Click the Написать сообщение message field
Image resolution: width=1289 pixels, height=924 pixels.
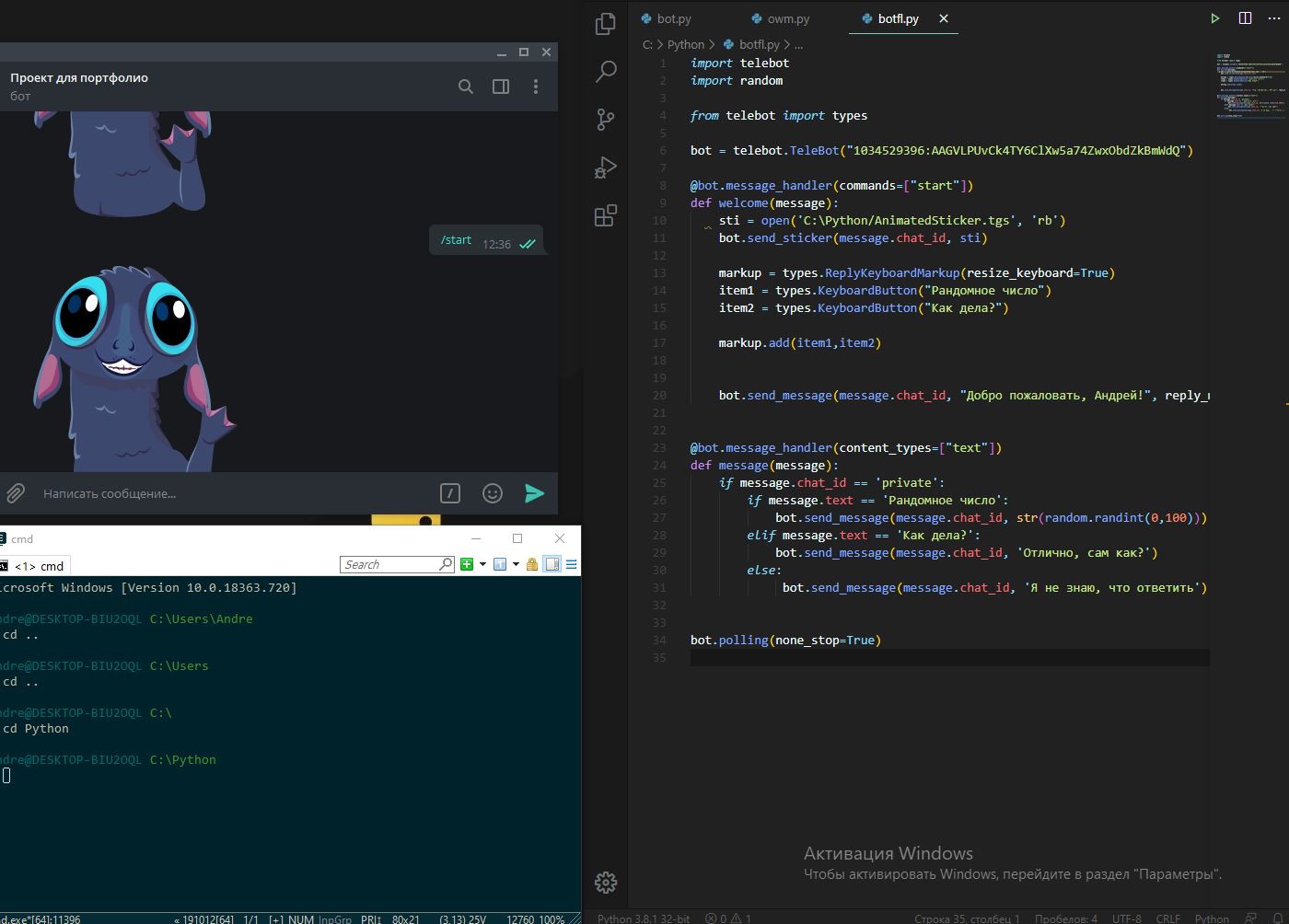[235, 493]
